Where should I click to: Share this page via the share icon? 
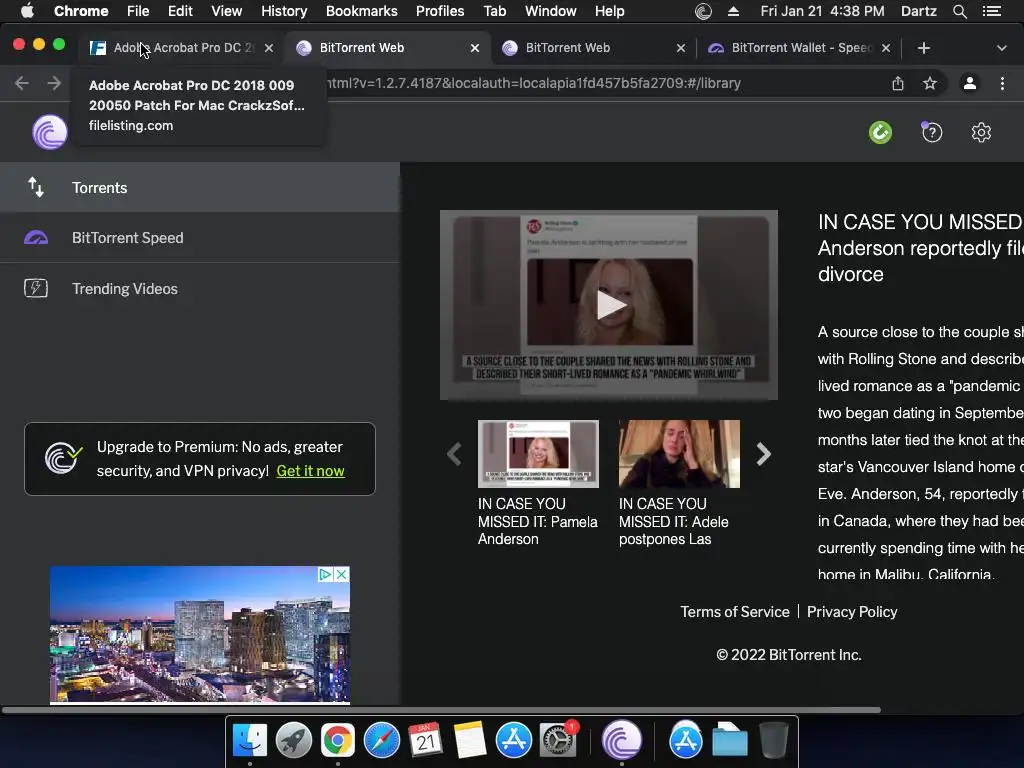coord(898,83)
